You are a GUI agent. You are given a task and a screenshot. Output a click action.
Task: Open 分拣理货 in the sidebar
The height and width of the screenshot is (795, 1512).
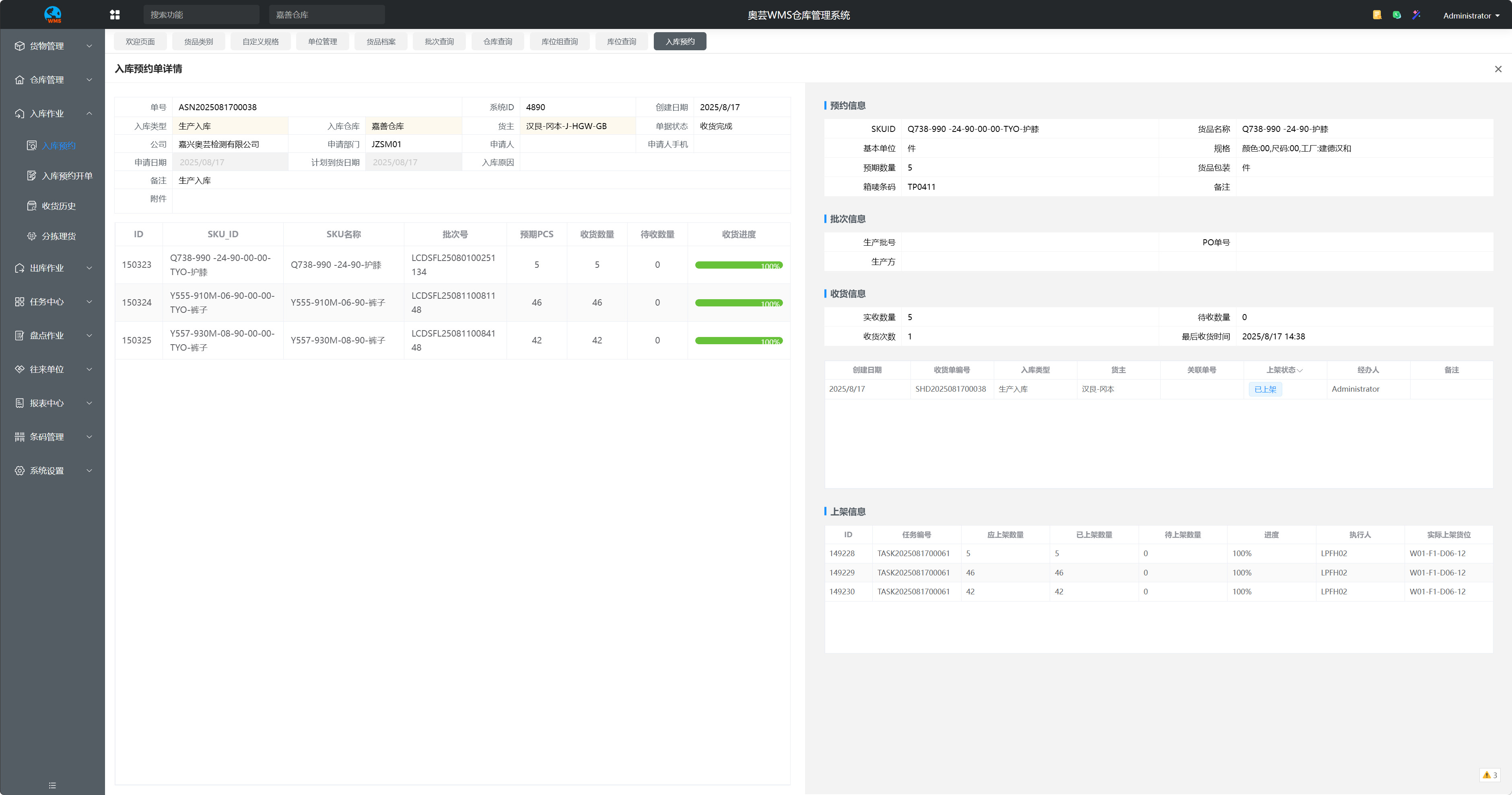59,236
